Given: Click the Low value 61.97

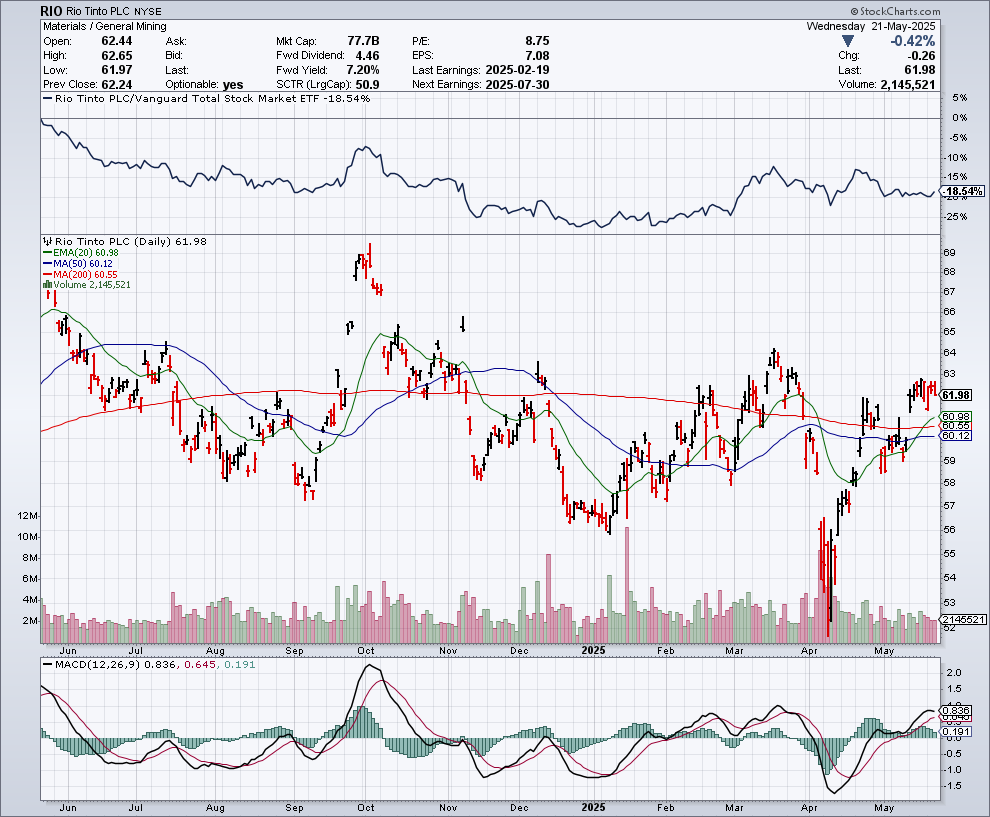Looking at the screenshot, I should click(116, 70).
